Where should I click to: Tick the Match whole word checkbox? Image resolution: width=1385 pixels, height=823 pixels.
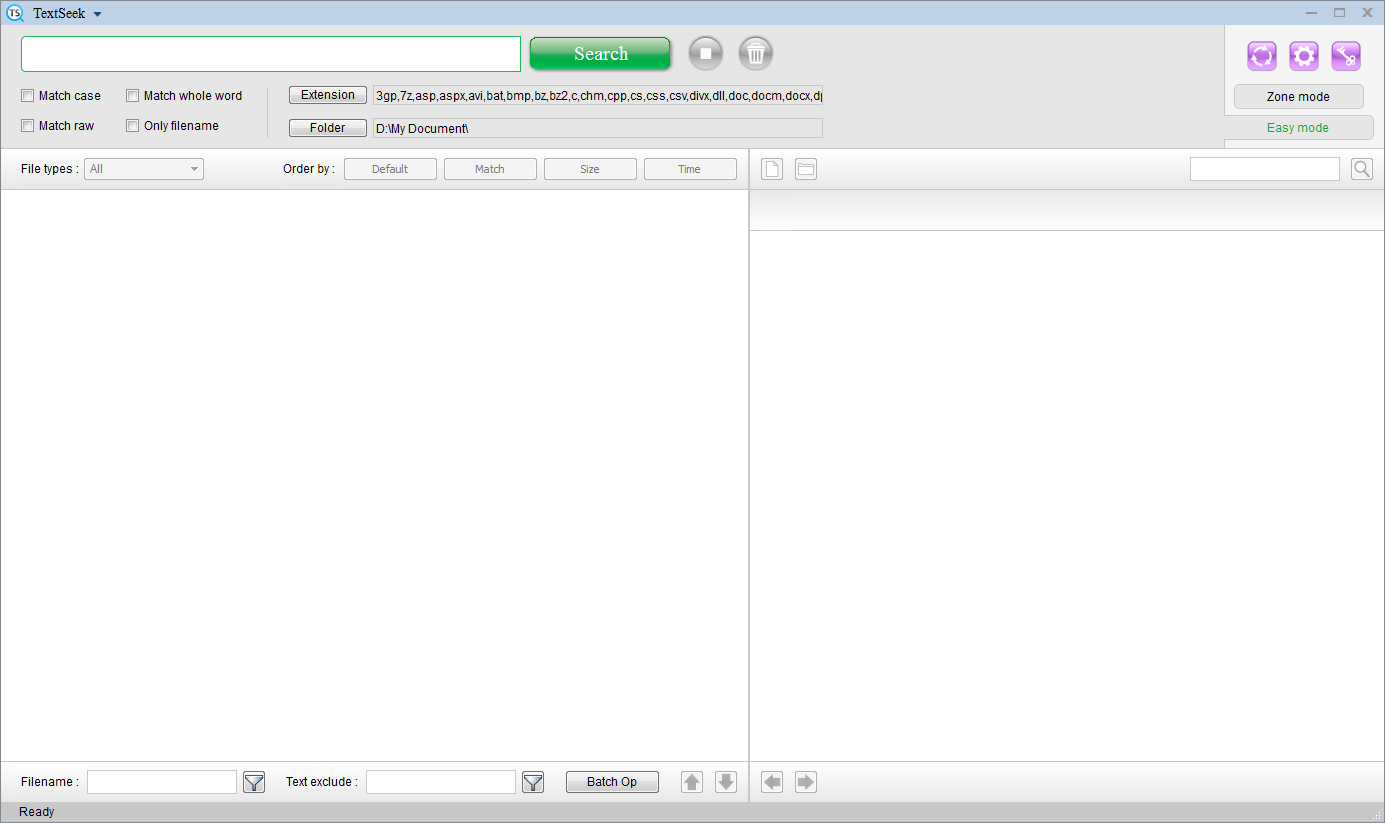tap(133, 96)
